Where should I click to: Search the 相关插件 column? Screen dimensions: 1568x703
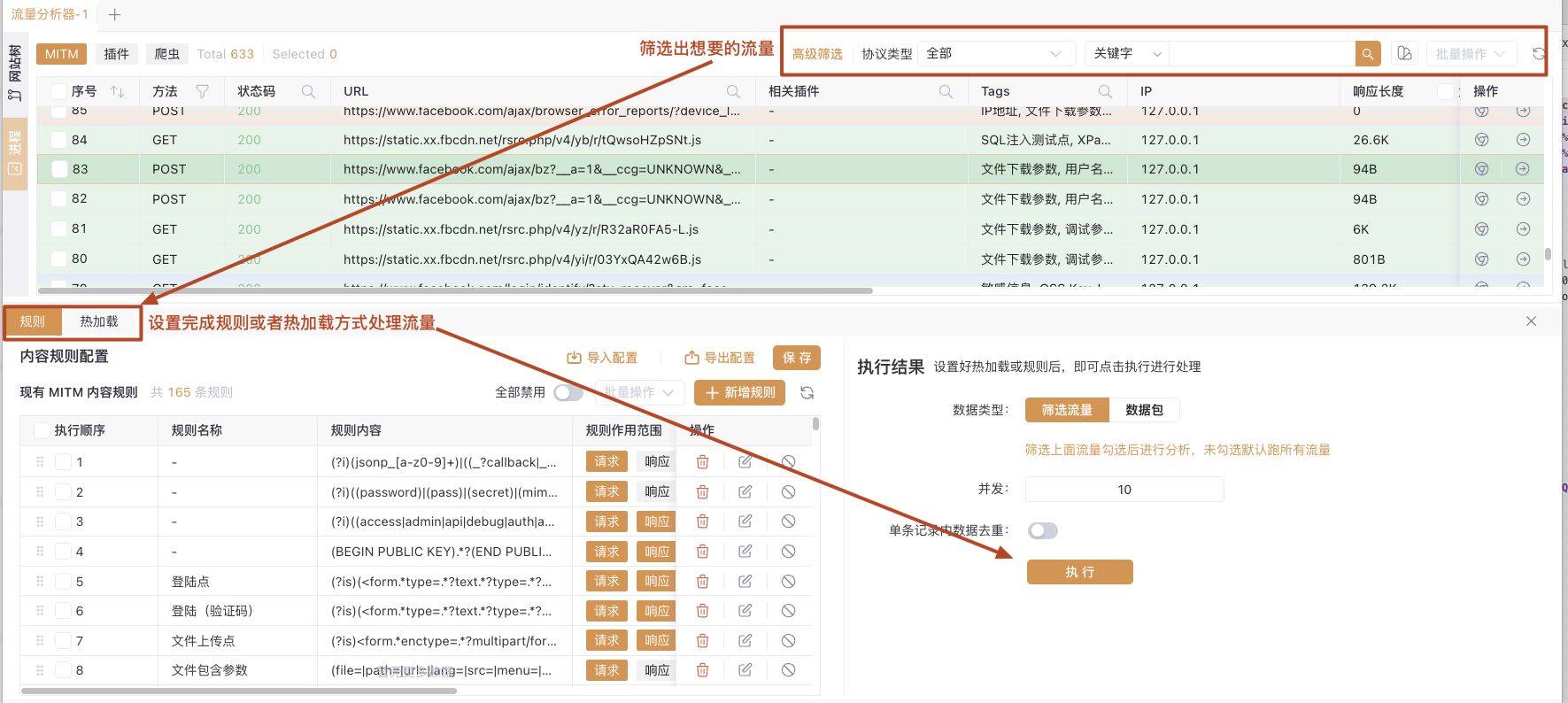tap(946, 91)
